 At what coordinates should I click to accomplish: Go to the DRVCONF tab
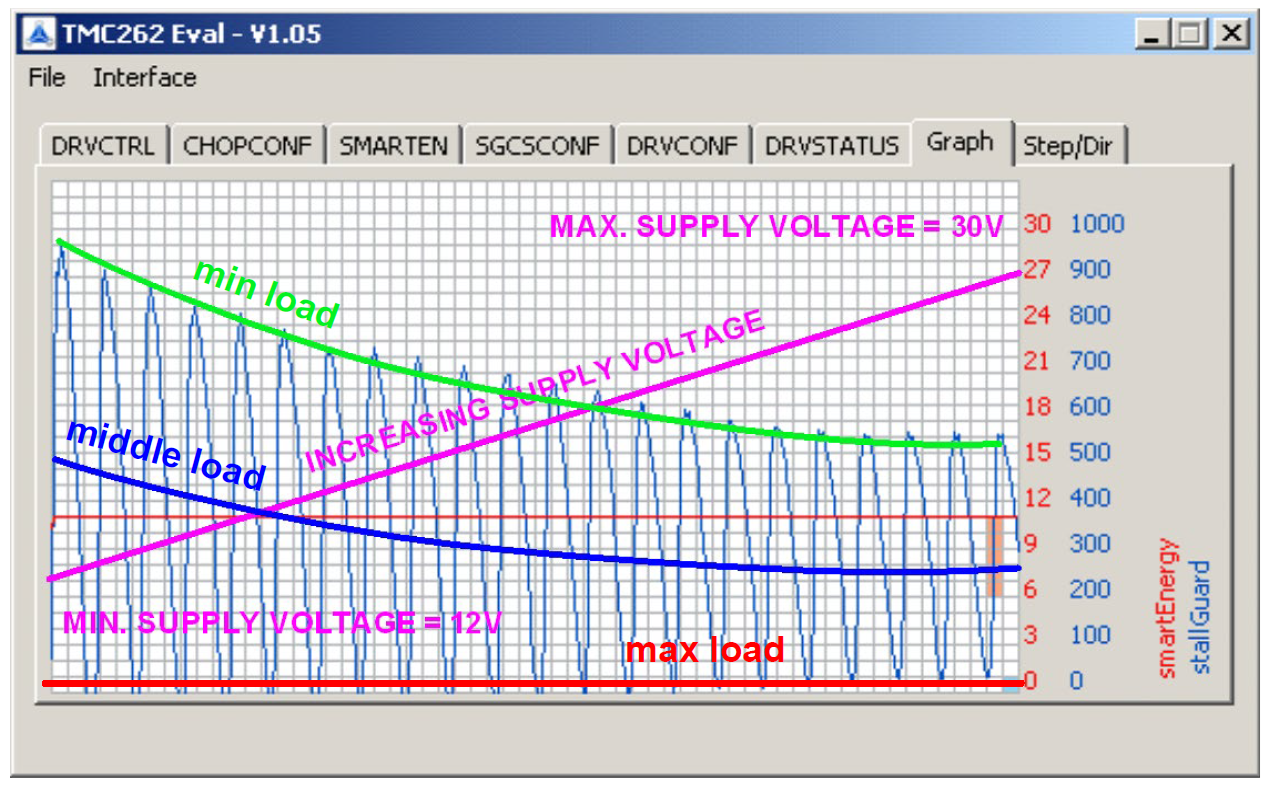tap(682, 146)
